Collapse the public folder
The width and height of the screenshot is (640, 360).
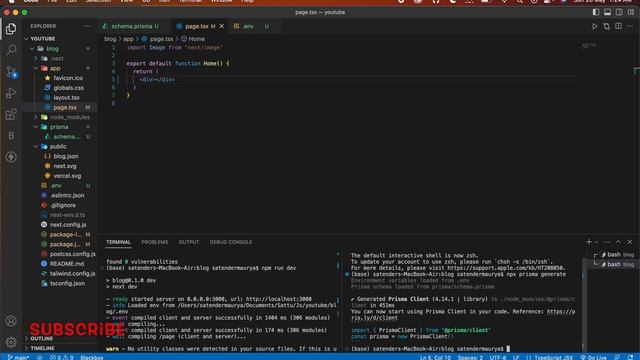[58, 147]
